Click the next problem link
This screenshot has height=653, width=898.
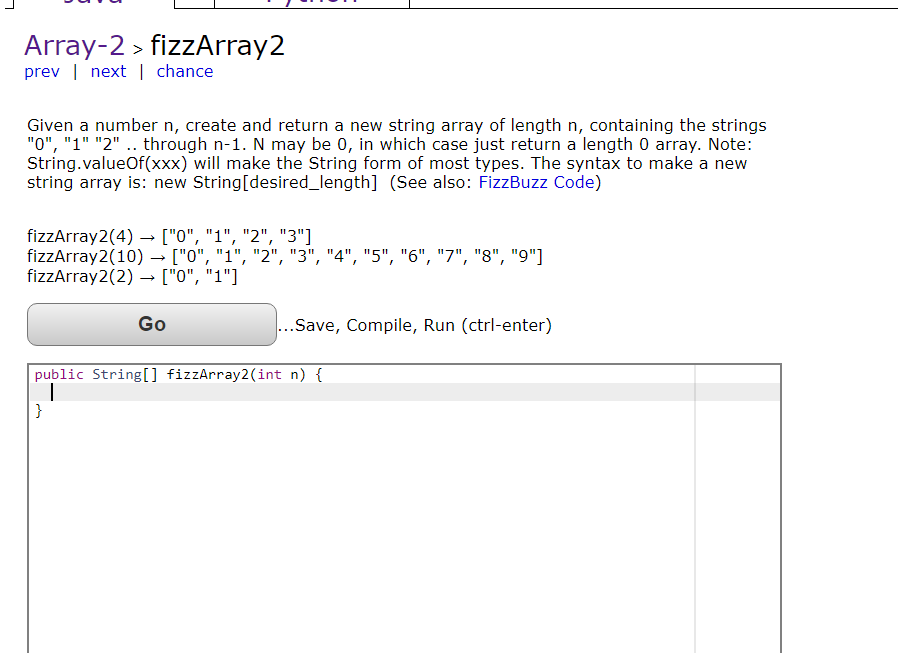coord(108,71)
